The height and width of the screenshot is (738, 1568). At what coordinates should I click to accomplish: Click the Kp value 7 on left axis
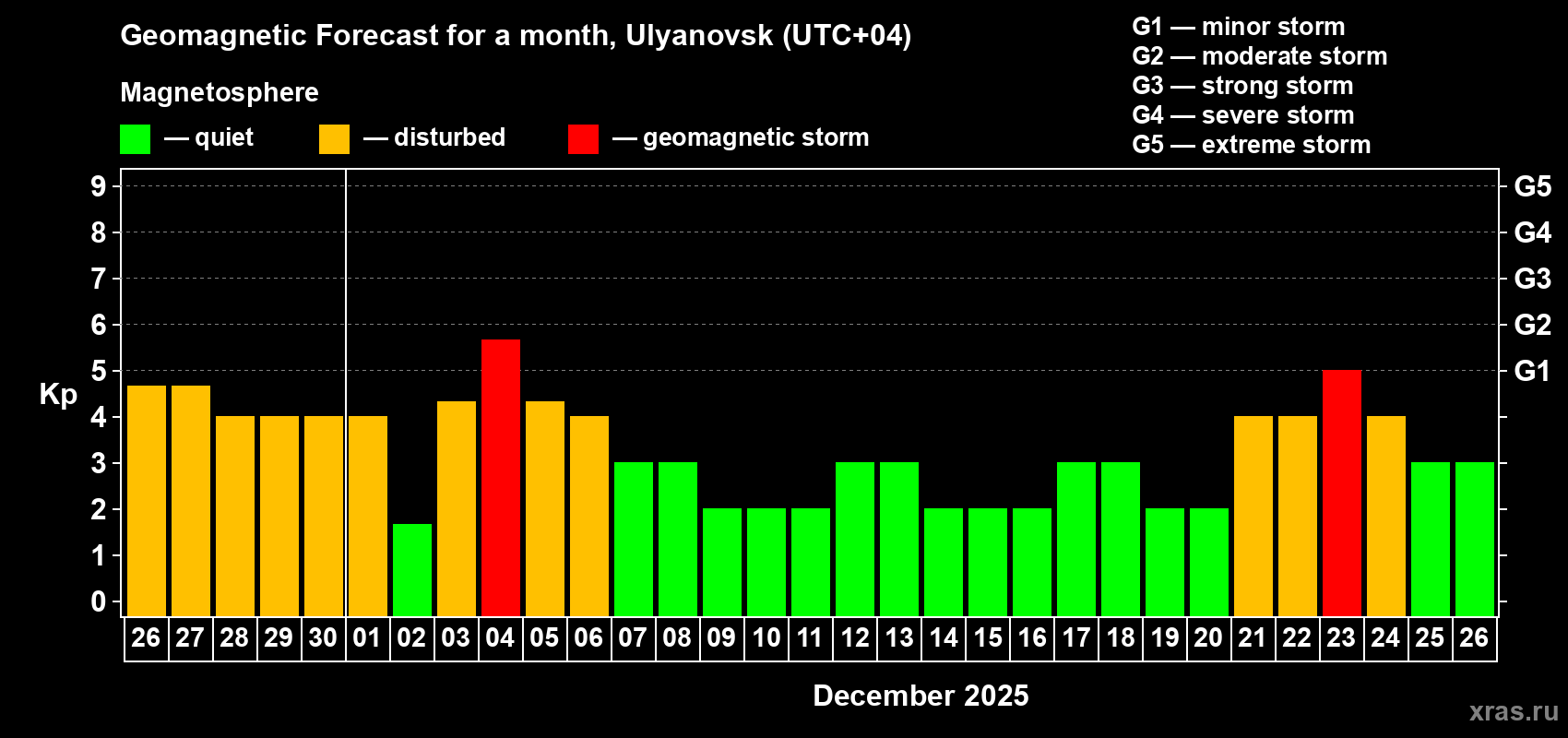(99, 279)
